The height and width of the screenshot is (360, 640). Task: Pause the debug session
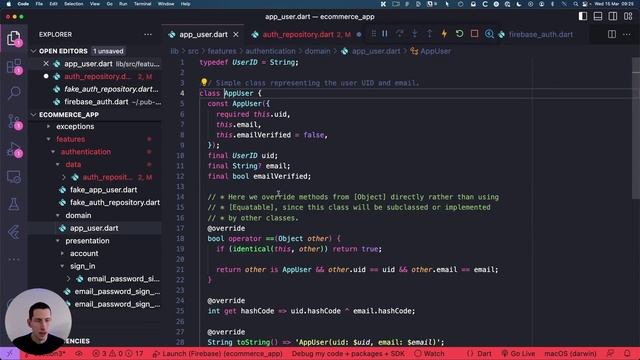[x=384, y=34]
